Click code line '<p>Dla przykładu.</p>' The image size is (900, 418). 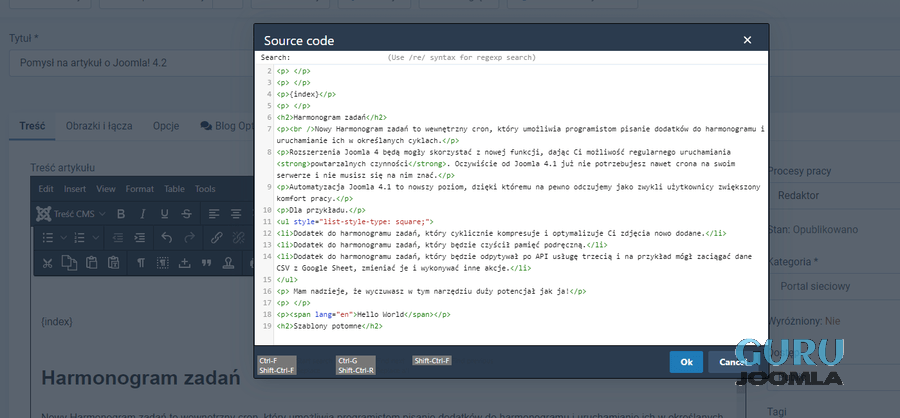[x=320, y=210]
